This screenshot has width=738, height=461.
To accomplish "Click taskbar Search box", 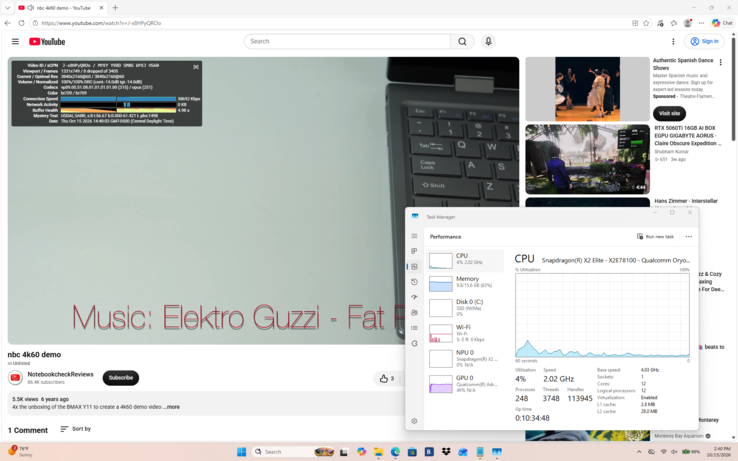I will point(294,452).
